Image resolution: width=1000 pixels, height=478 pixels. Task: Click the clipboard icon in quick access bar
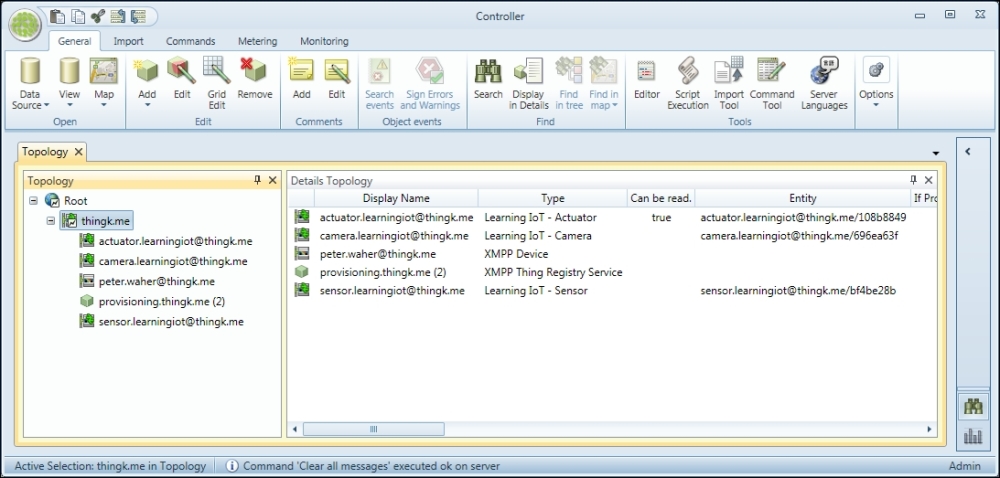click(57, 17)
